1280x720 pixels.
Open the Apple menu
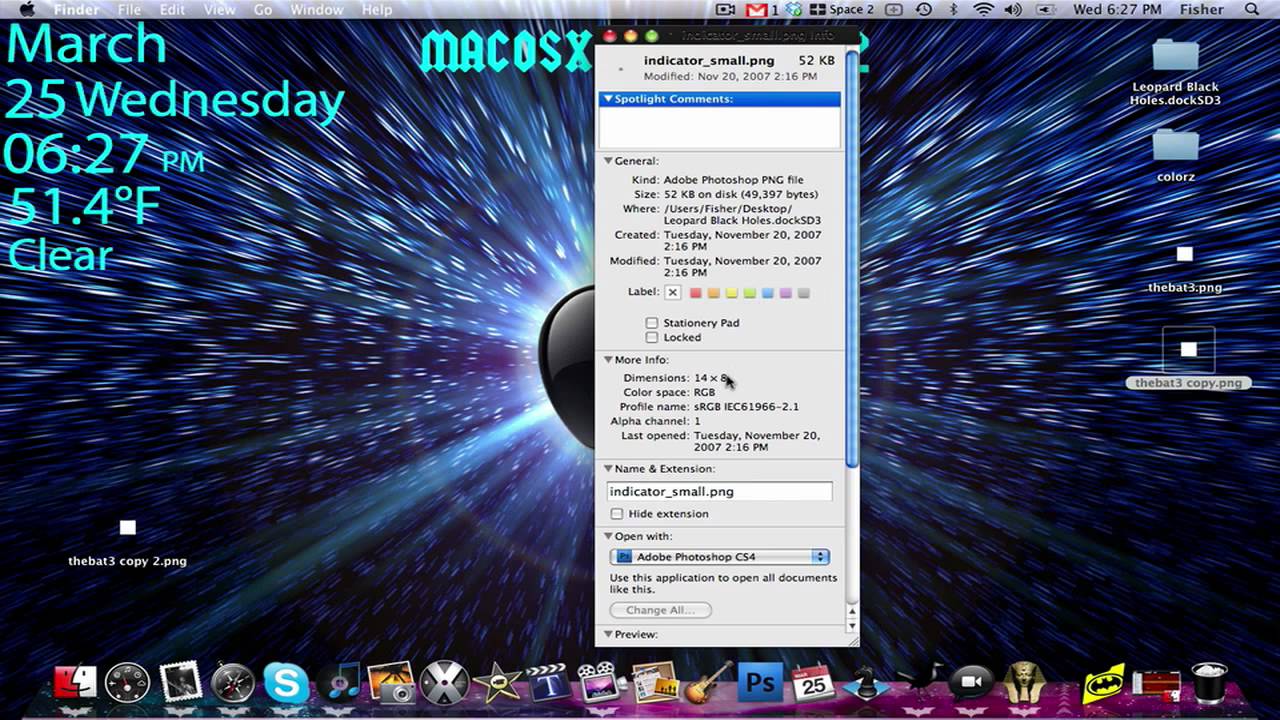point(27,9)
